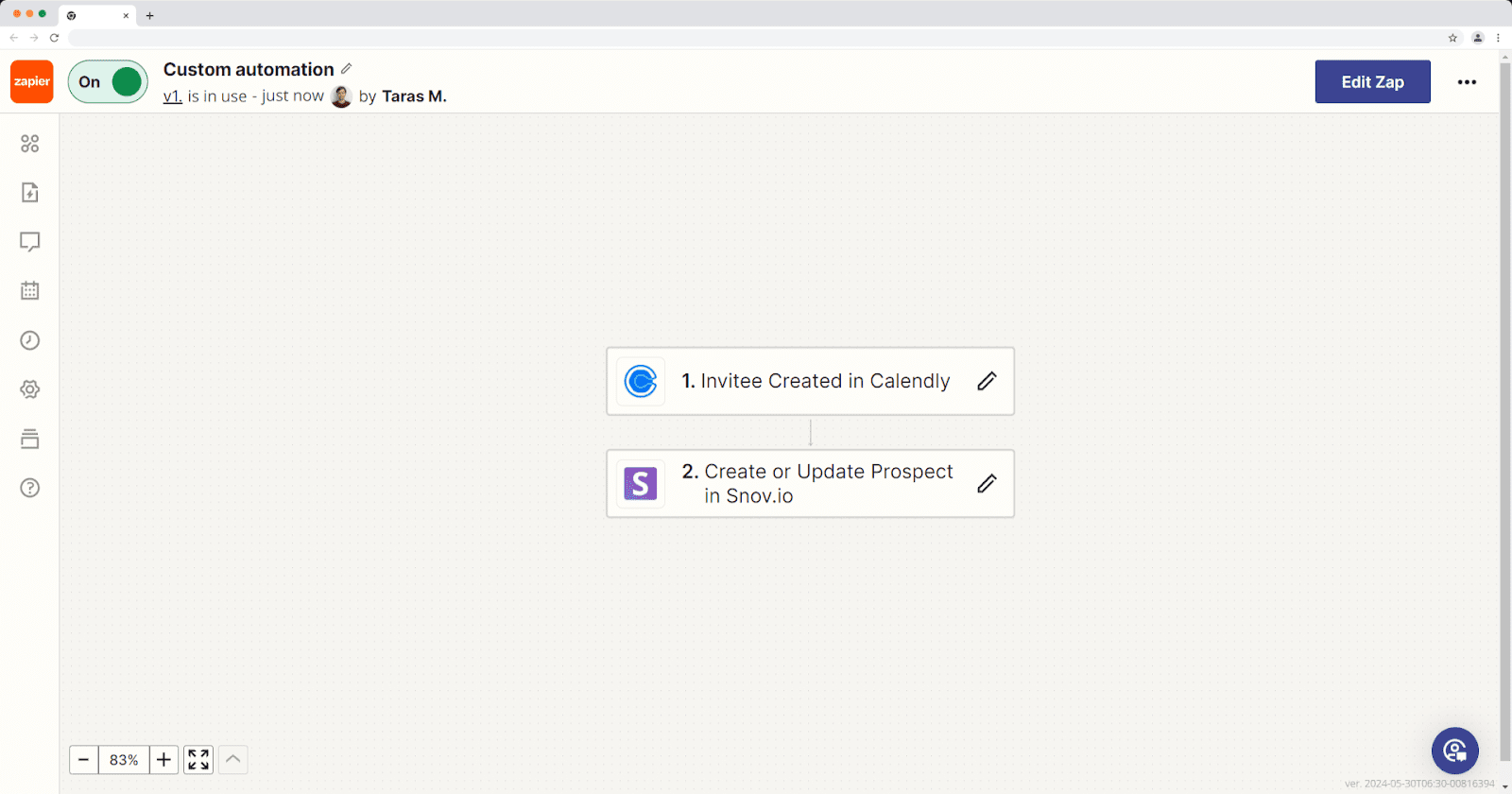Open the apps grid sidebar icon
1512x794 pixels.
pyautogui.click(x=30, y=144)
